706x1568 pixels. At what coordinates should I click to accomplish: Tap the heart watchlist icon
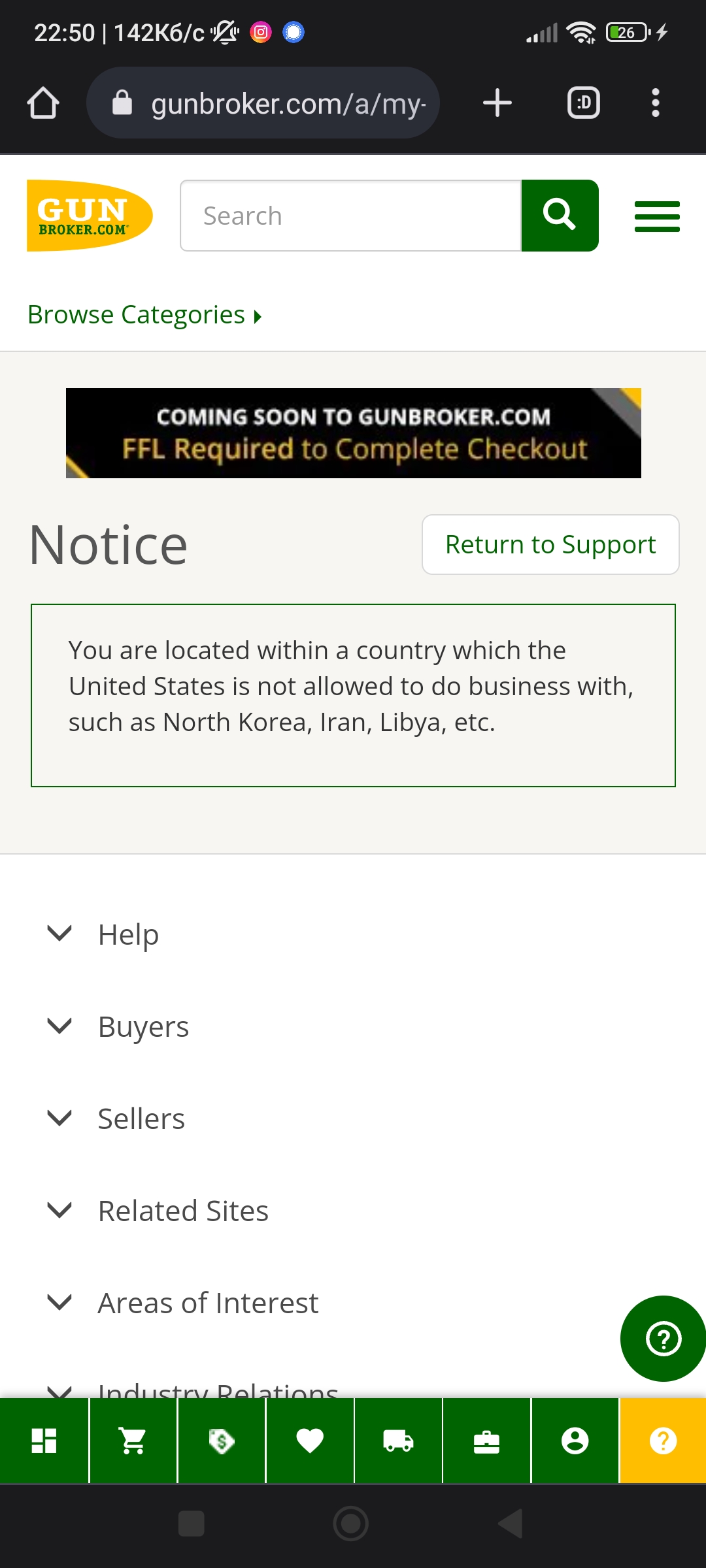click(x=310, y=1441)
